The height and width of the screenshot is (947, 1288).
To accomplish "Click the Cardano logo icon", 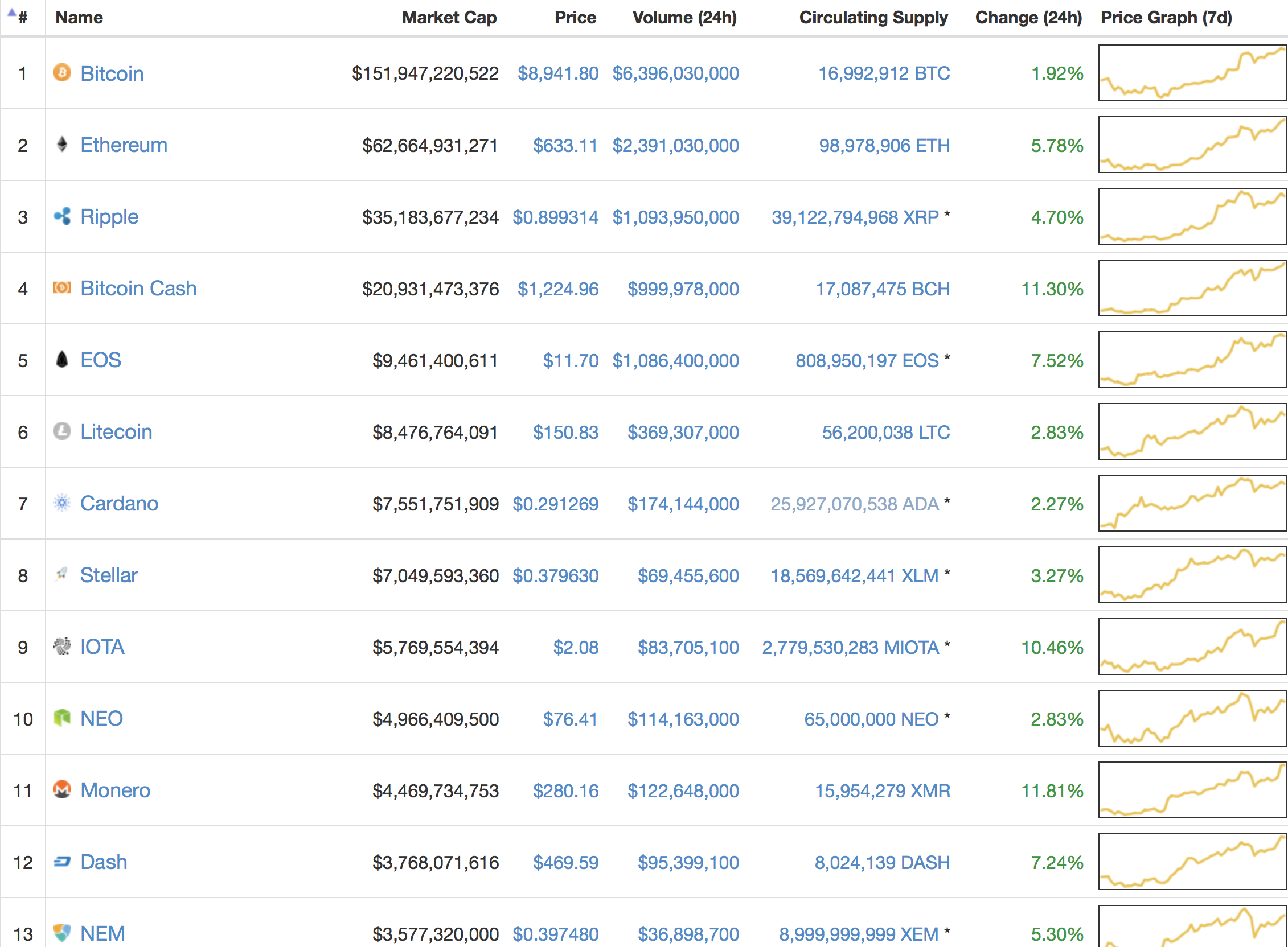I will (62, 503).
